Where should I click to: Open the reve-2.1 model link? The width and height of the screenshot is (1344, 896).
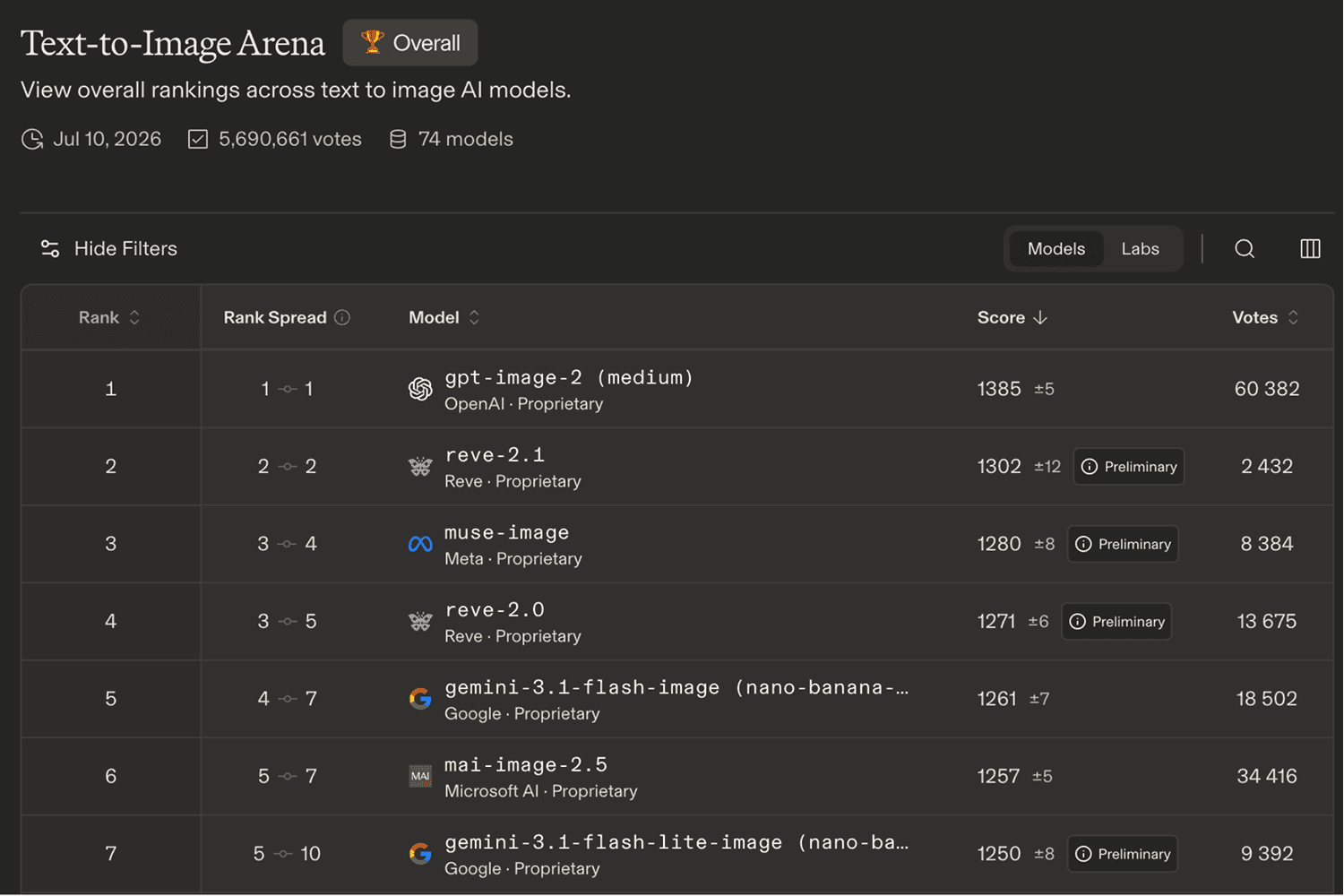pyautogui.click(x=495, y=455)
